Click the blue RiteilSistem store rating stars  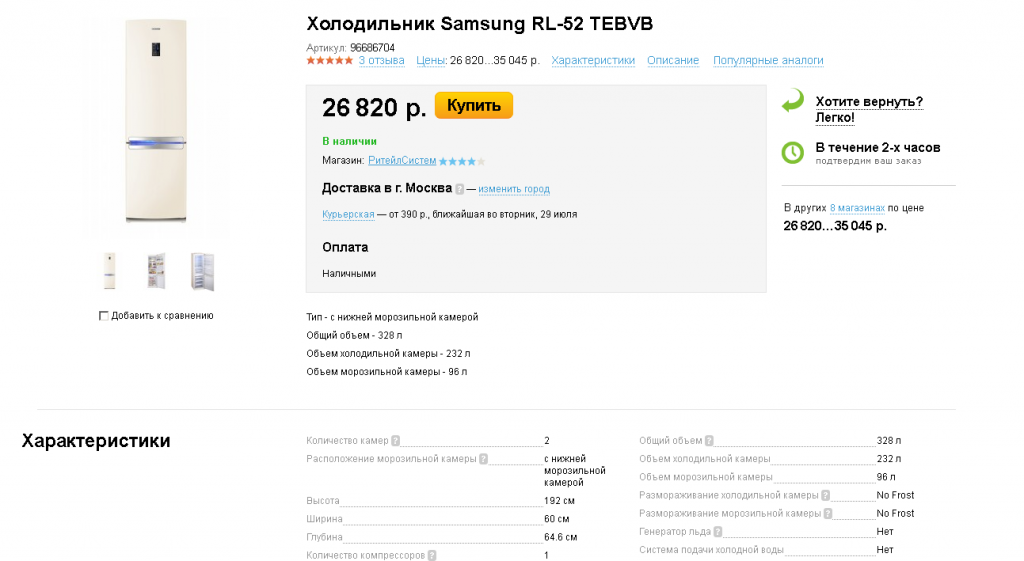tap(462, 161)
